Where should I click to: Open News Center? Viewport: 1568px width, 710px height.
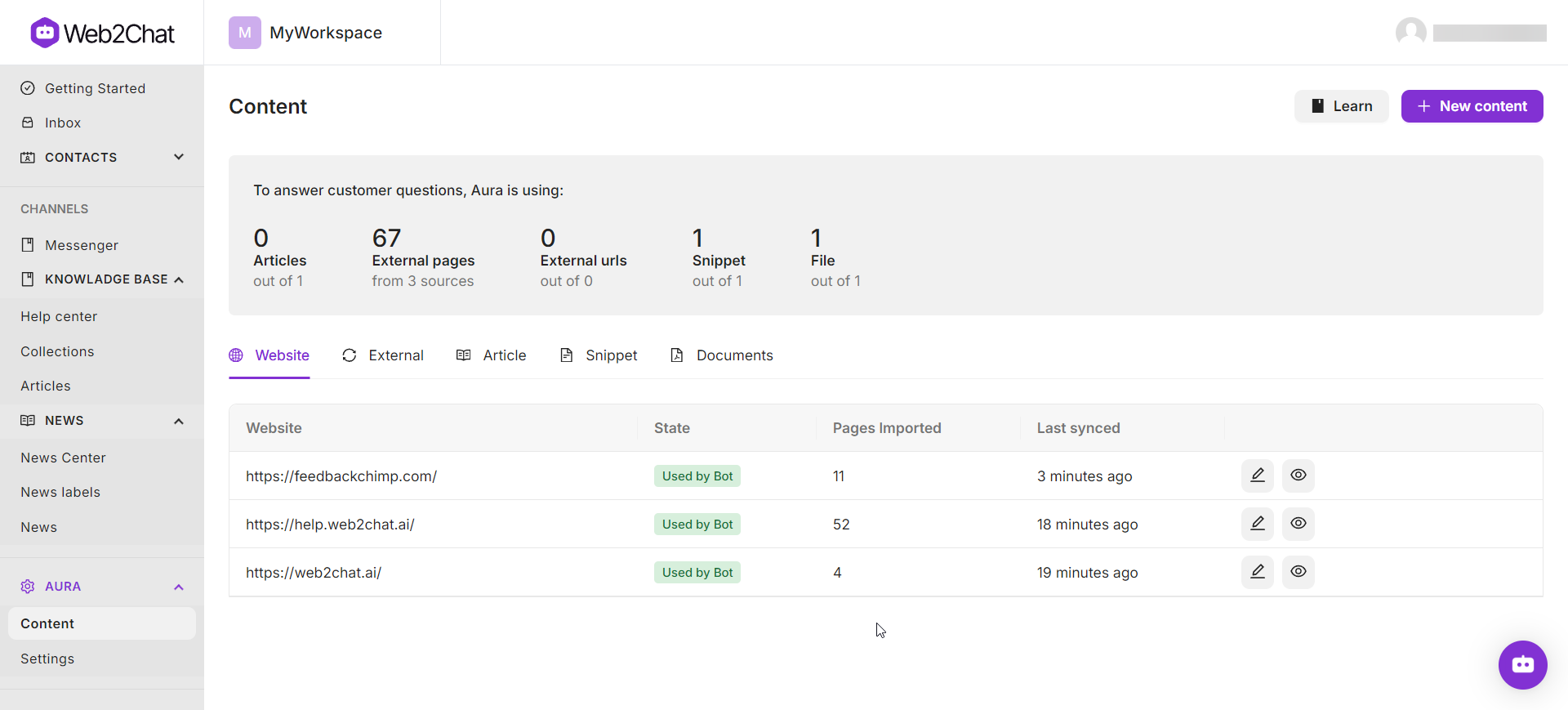pyautogui.click(x=63, y=458)
